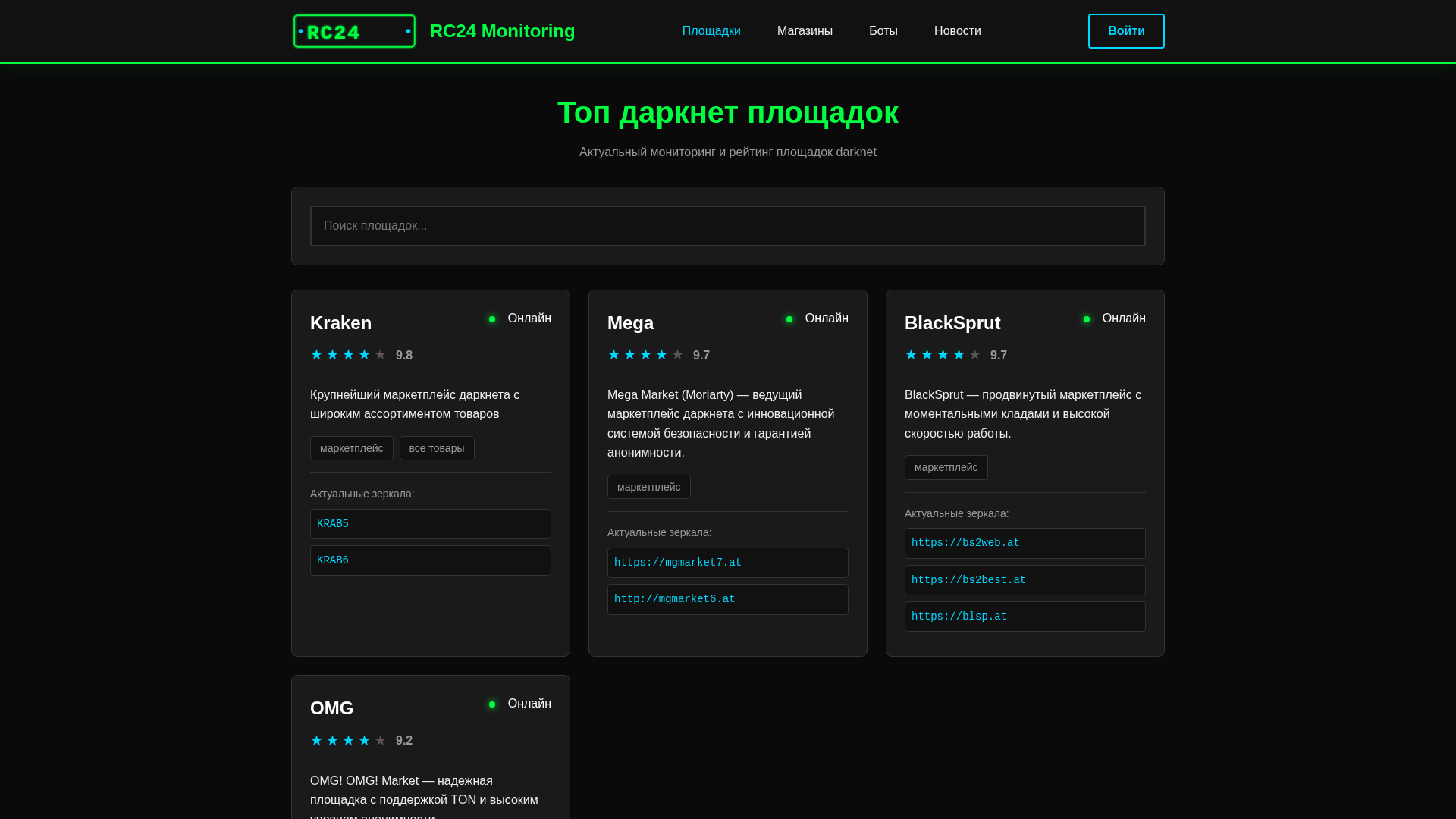Viewport: 1456px width, 819px height.
Task: Click the Kraken star rating
Action: tap(348, 355)
